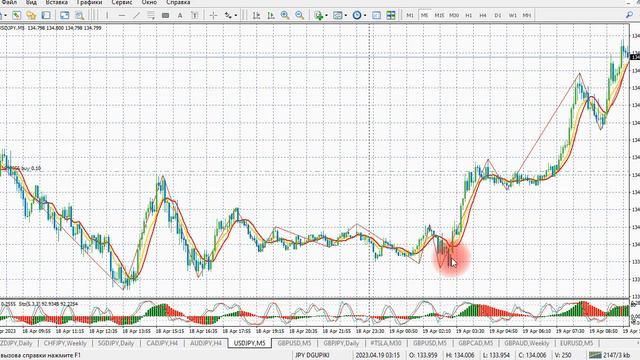Expand the periods clock dropdown arrow
This screenshot has height=360, width=640.
[364, 16]
